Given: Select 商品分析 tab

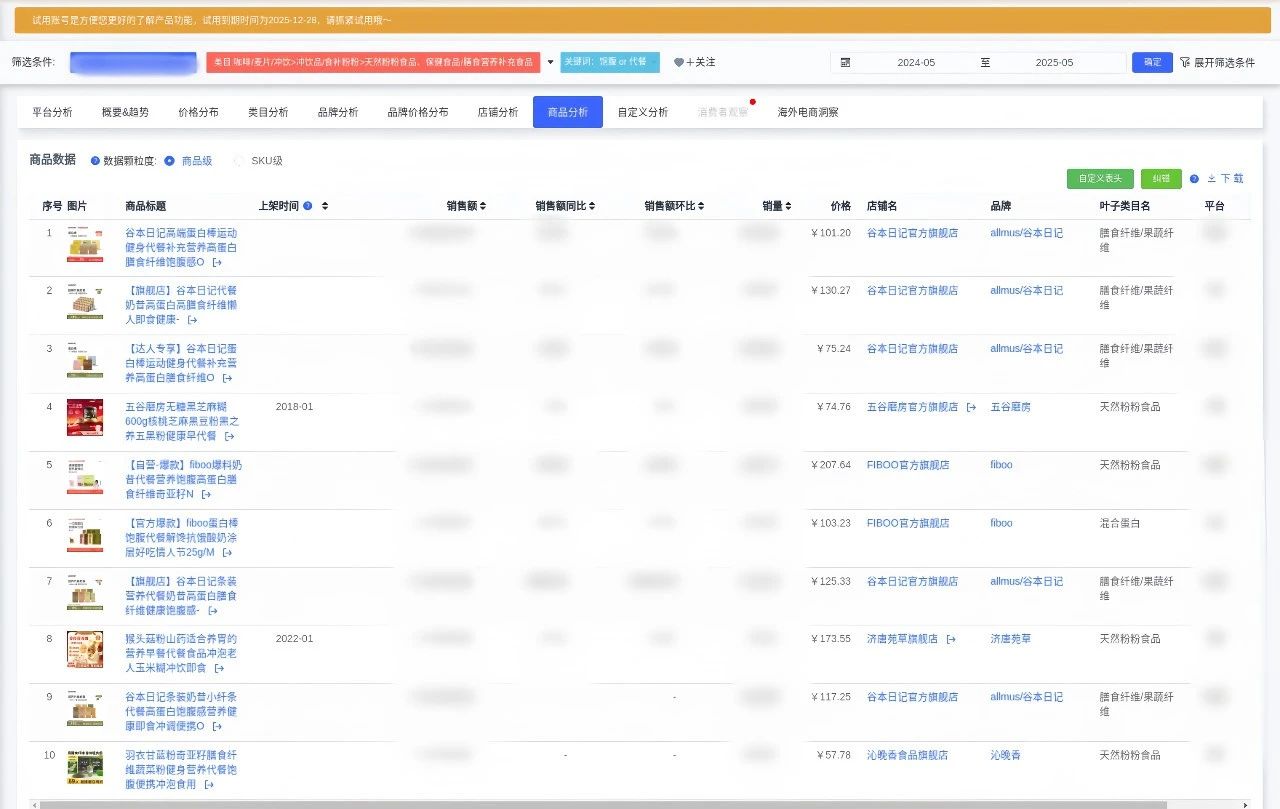Looking at the screenshot, I should click(568, 112).
